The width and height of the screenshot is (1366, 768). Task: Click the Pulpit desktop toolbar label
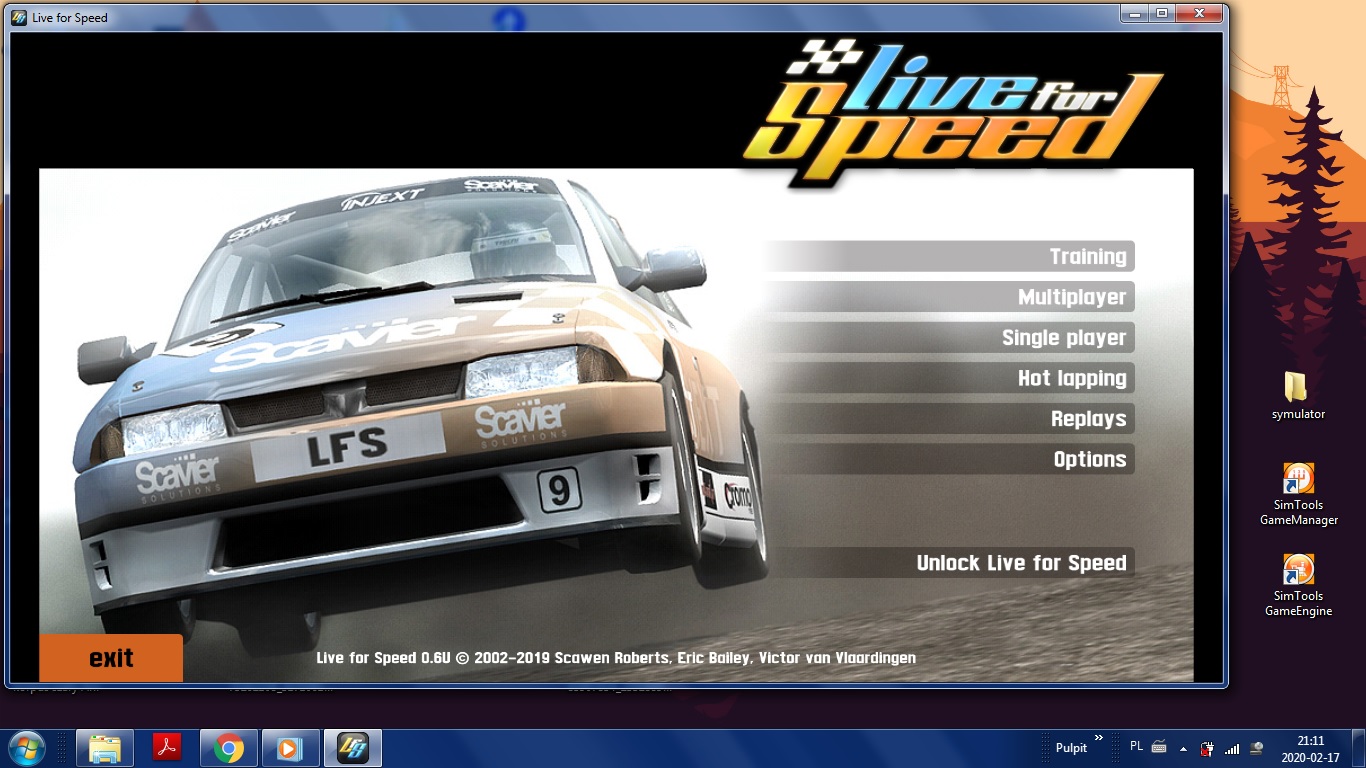1071,748
